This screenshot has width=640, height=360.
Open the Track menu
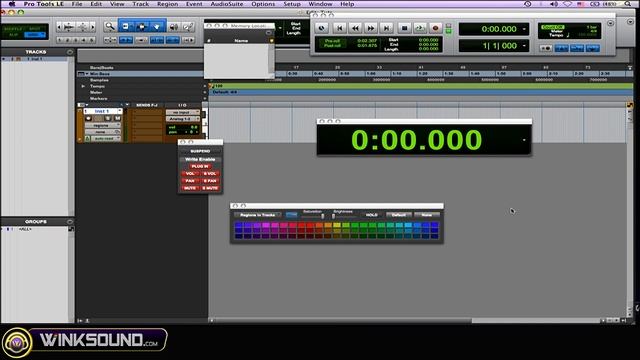[x=140, y=4]
